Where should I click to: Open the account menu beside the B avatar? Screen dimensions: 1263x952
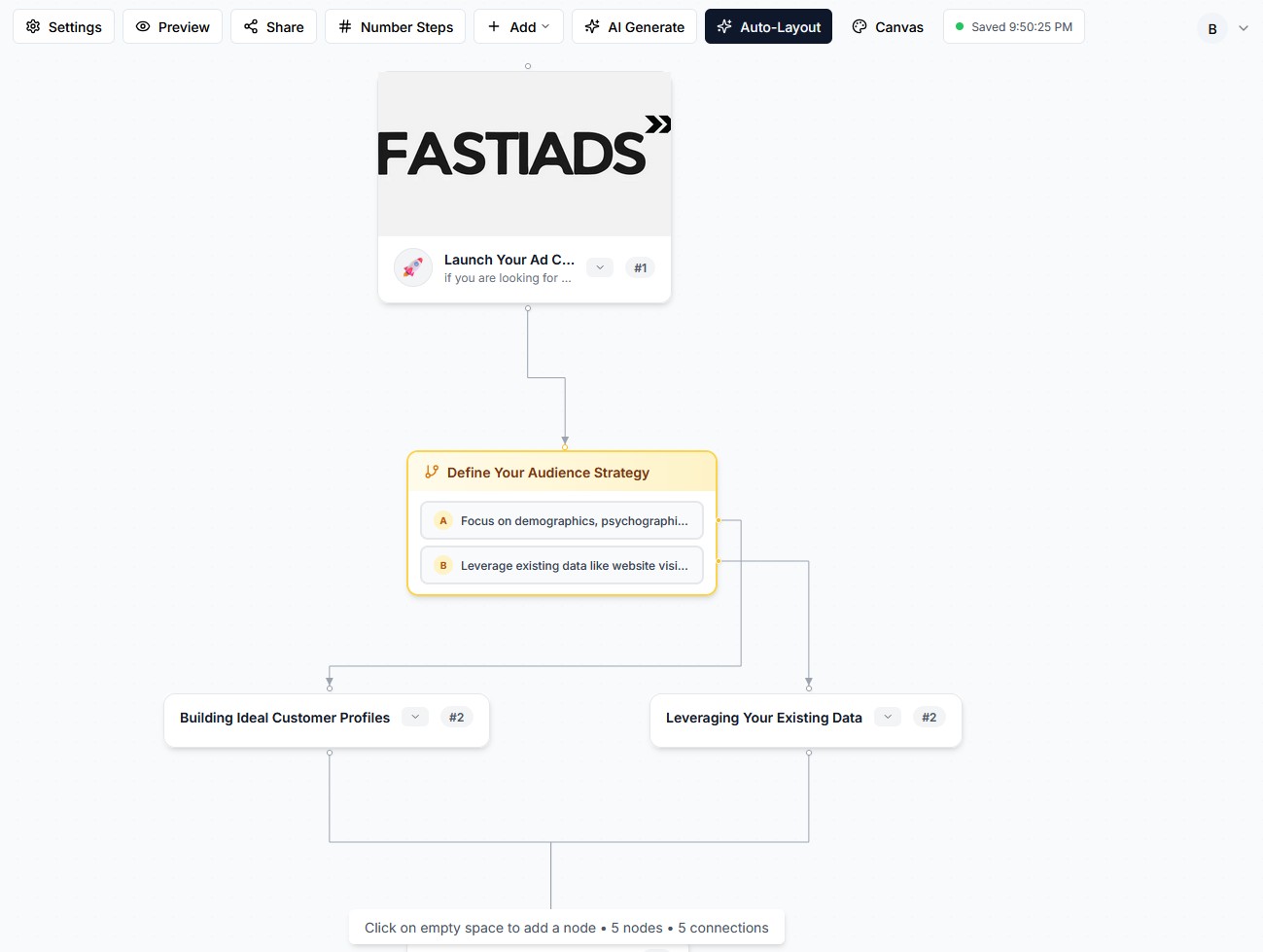pyautogui.click(x=1244, y=27)
